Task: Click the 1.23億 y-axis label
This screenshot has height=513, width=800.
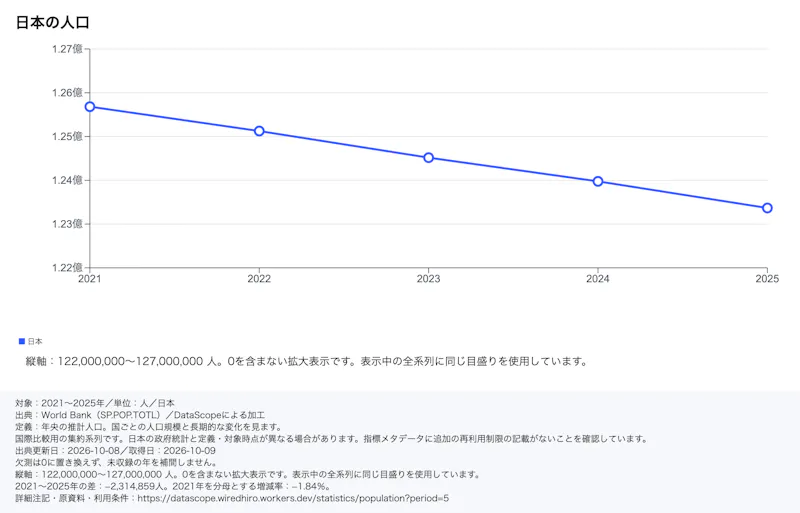Action: click(x=67, y=224)
